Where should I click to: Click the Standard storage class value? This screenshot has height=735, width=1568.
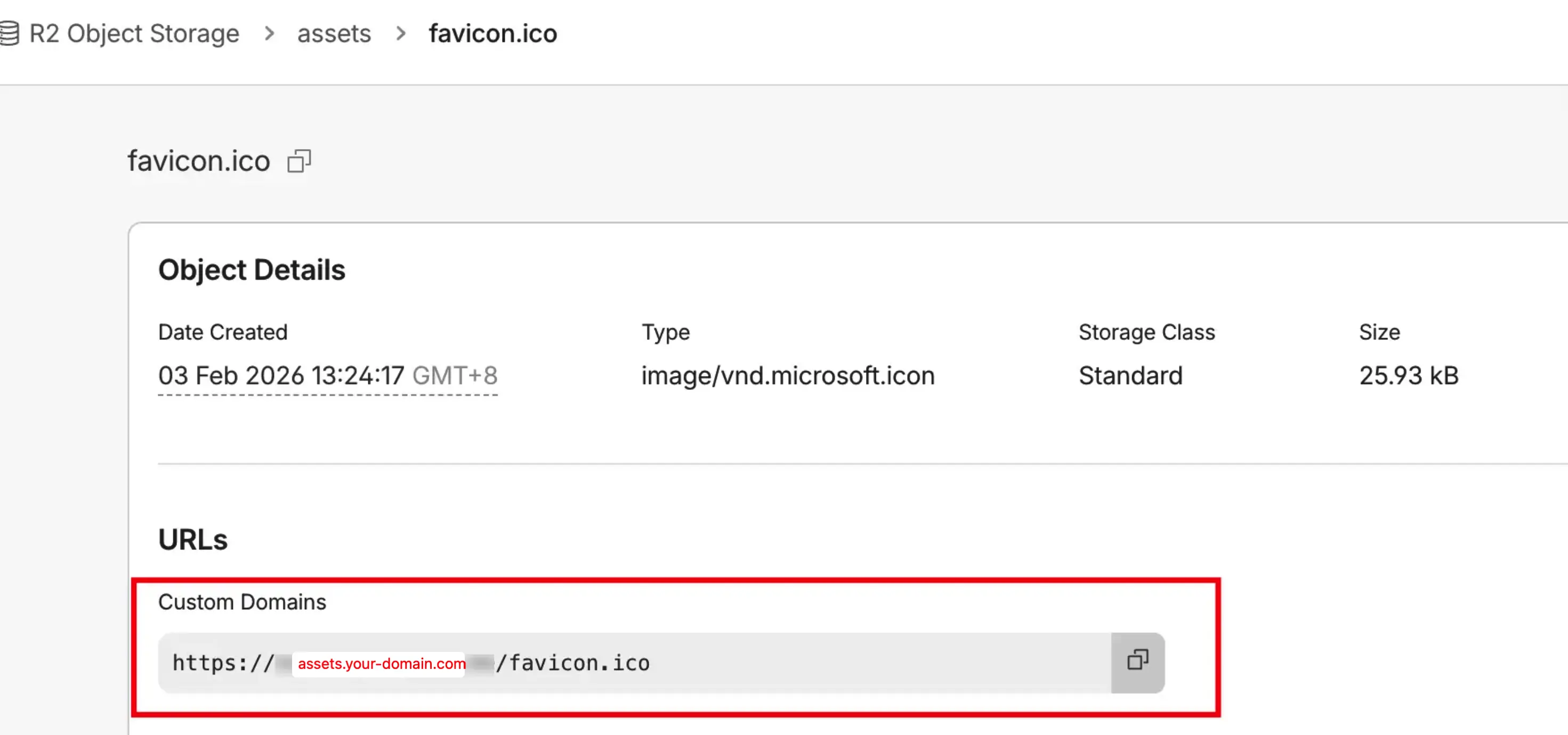pos(1130,375)
